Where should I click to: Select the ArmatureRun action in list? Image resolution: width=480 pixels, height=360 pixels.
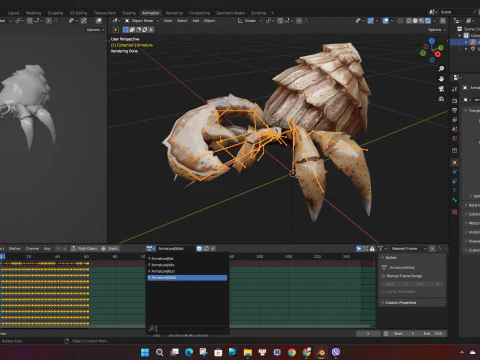[x=187, y=271]
